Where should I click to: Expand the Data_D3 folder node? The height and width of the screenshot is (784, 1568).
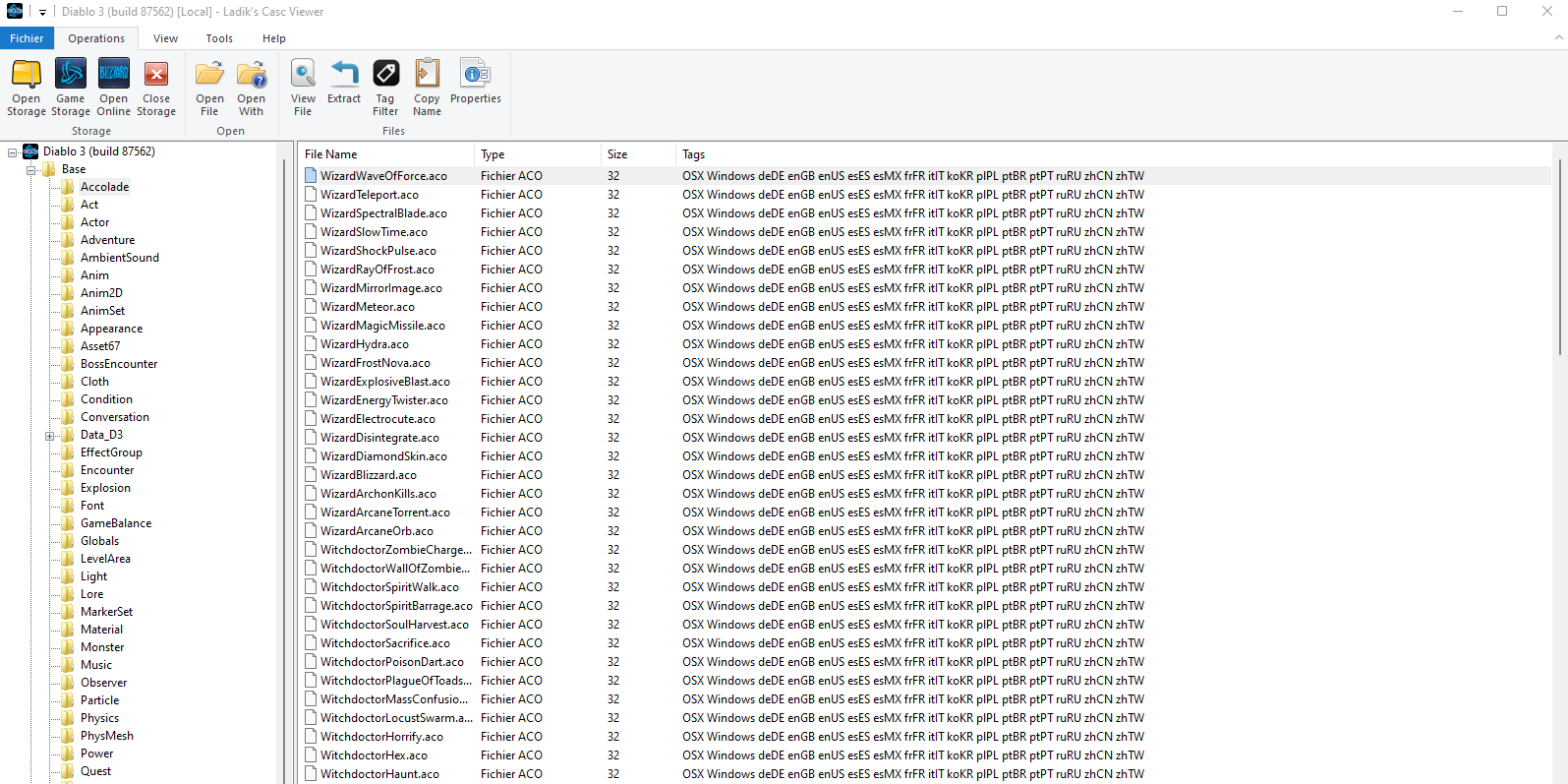49,436
